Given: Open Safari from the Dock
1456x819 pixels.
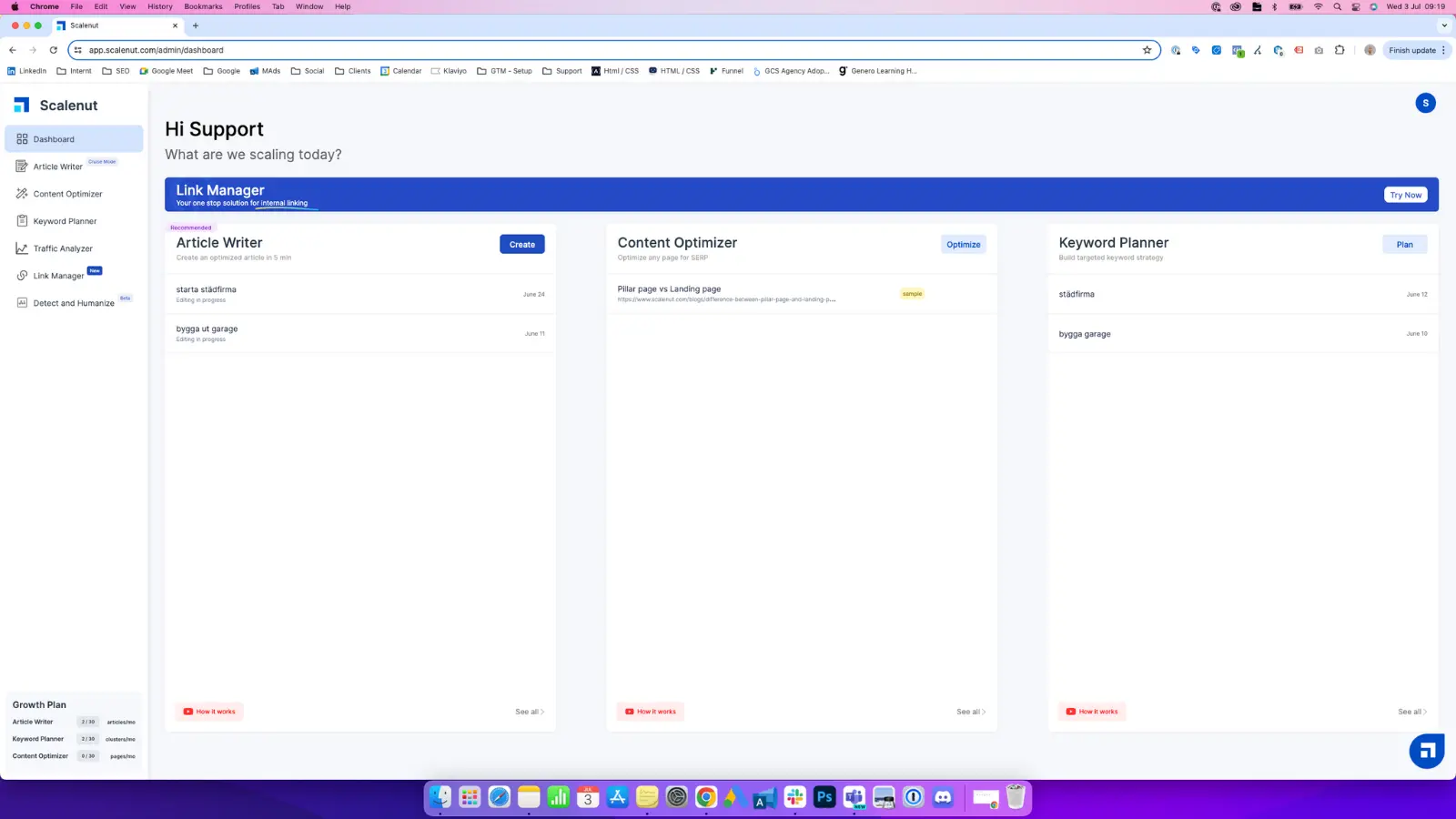Looking at the screenshot, I should point(500,798).
